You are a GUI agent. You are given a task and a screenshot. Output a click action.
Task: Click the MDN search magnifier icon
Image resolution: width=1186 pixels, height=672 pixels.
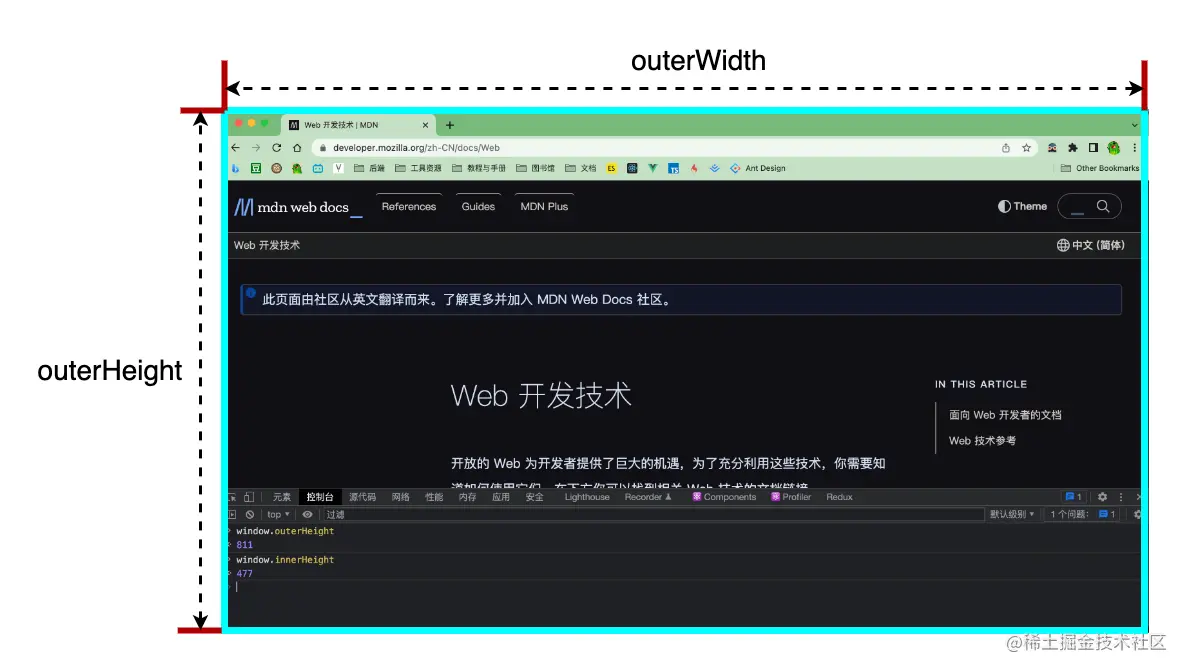pos(1103,207)
